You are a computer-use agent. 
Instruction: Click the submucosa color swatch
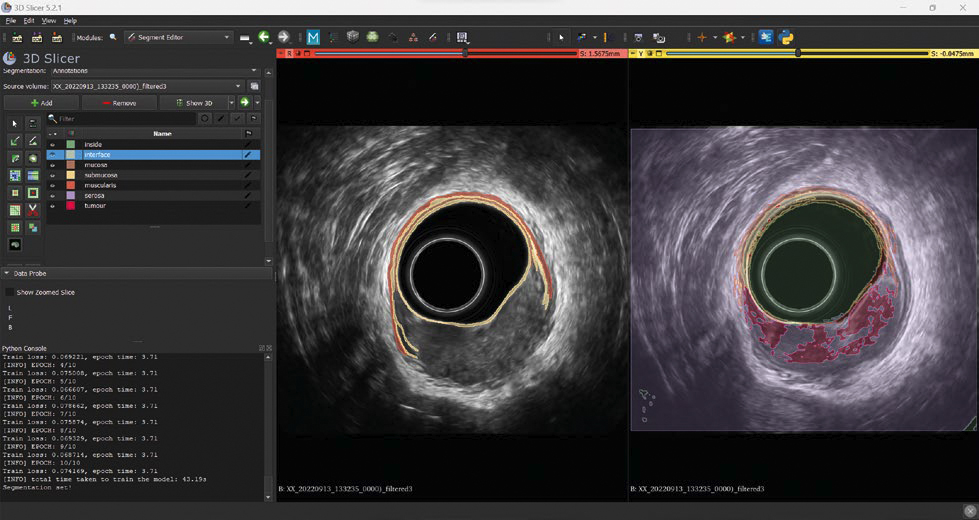pos(71,175)
